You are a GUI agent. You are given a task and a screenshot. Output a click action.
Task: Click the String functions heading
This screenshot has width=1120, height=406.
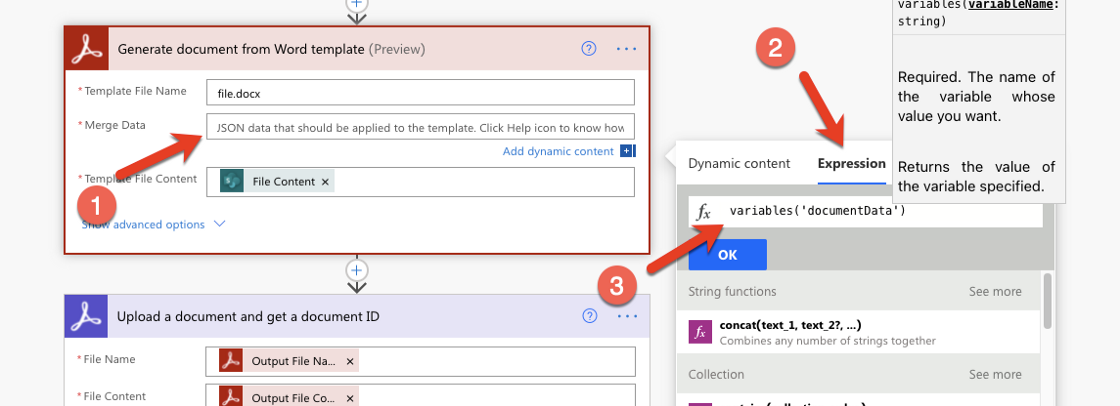pos(732,292)
